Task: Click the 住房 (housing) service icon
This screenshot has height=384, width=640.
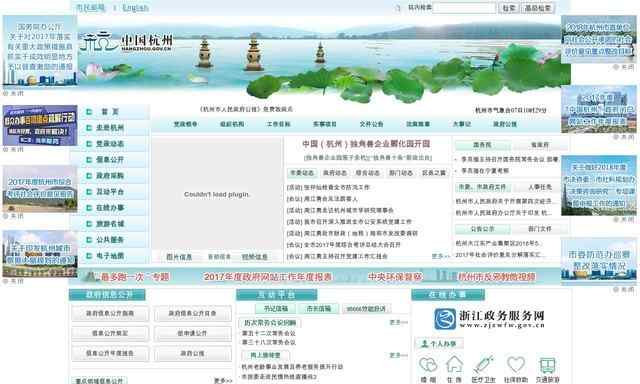Action: [x=454, y=364]
